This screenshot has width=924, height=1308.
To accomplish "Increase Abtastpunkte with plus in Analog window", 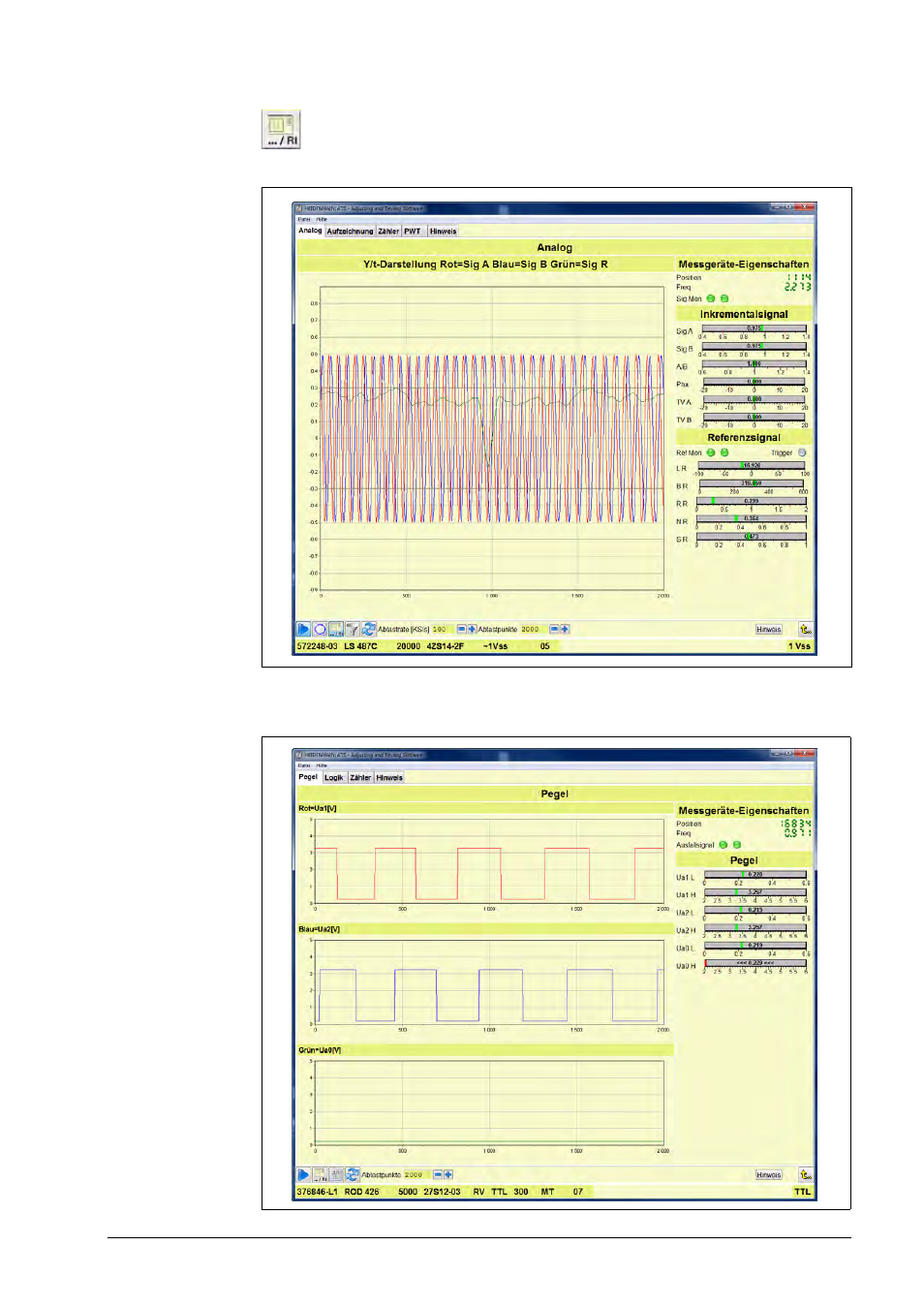I will point(565,630).
